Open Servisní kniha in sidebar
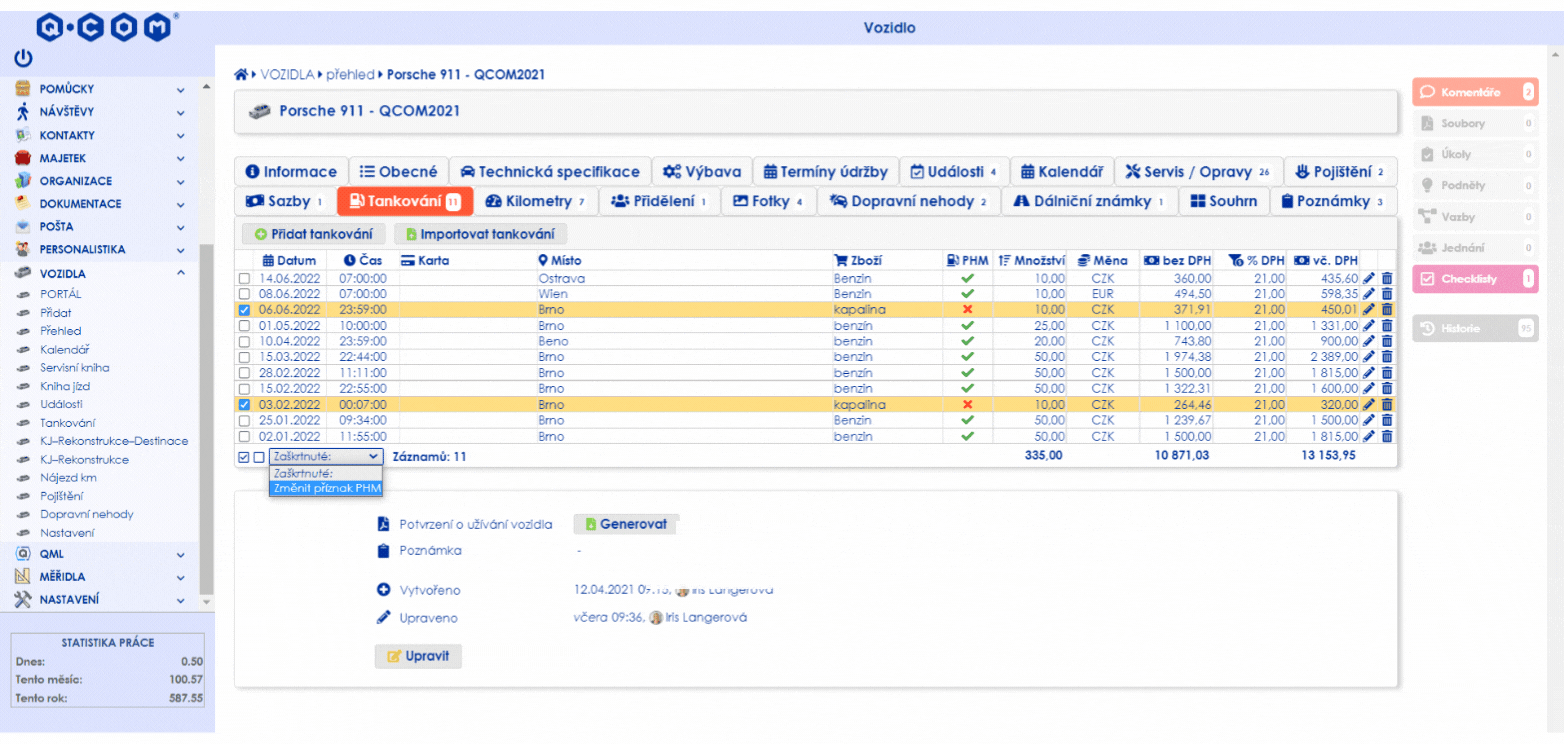The height and width of the screenshot is (744, 1564). (x=75, y=368)
